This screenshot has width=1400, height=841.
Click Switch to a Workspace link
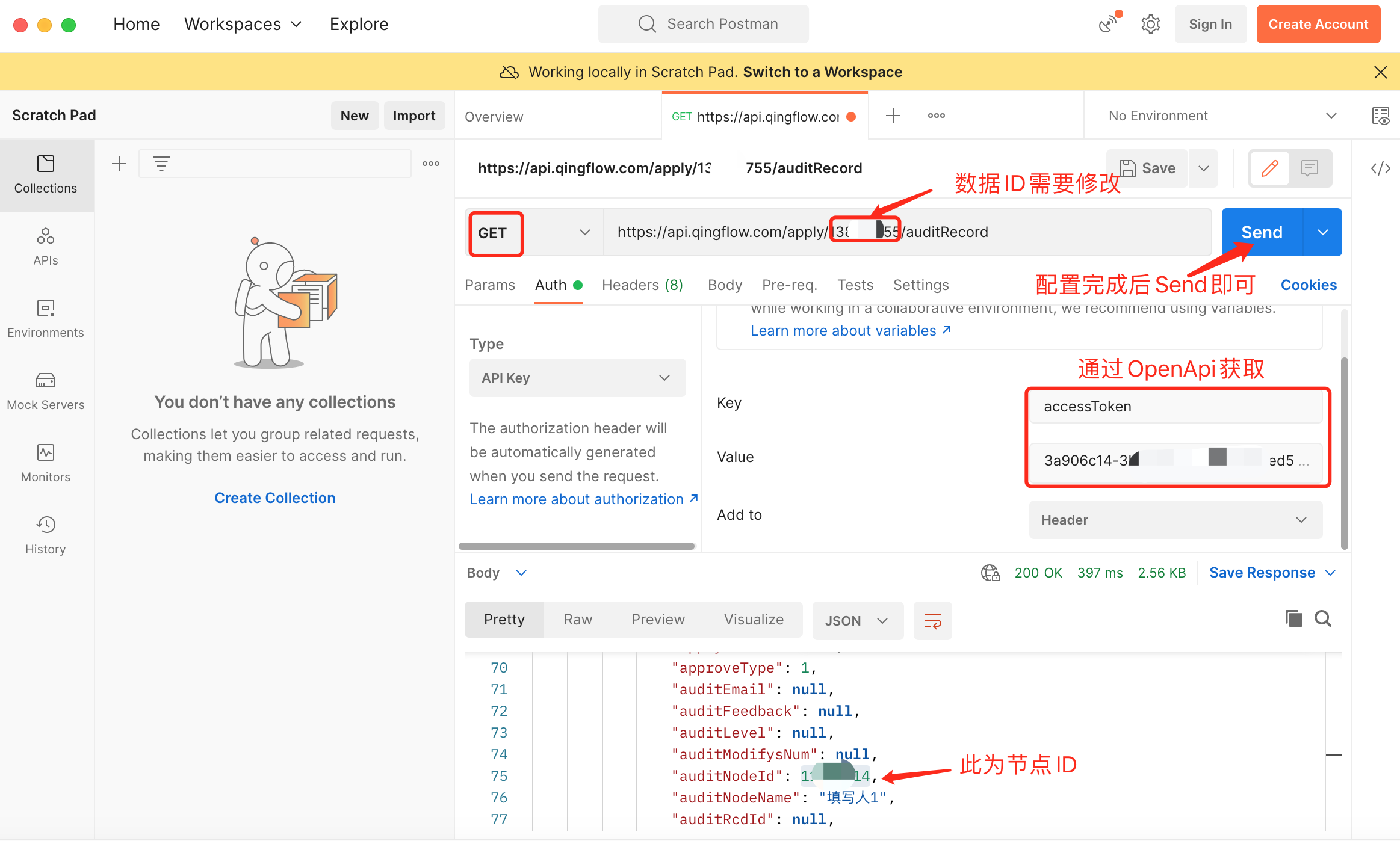point(822,72)
